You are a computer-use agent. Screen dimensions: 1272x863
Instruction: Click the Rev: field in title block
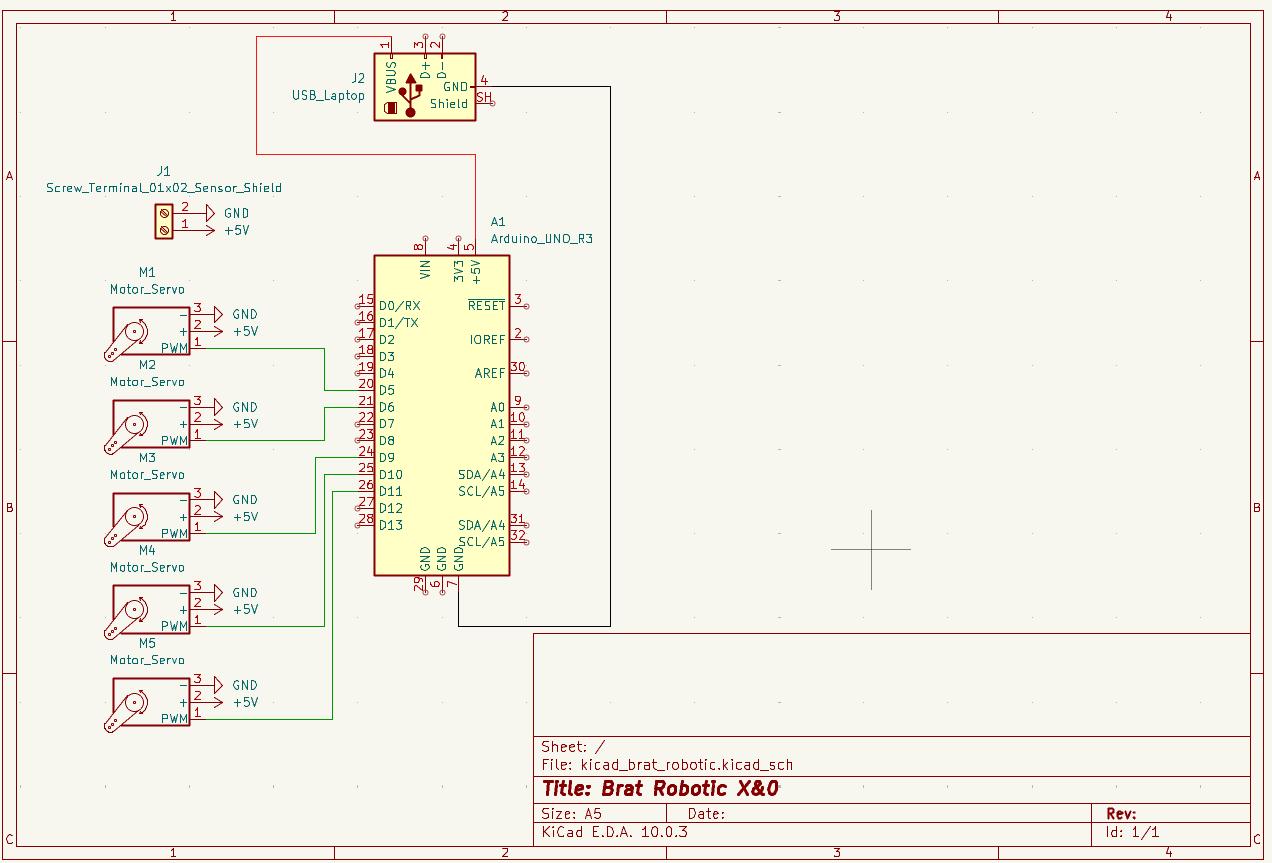[1120, 814]
